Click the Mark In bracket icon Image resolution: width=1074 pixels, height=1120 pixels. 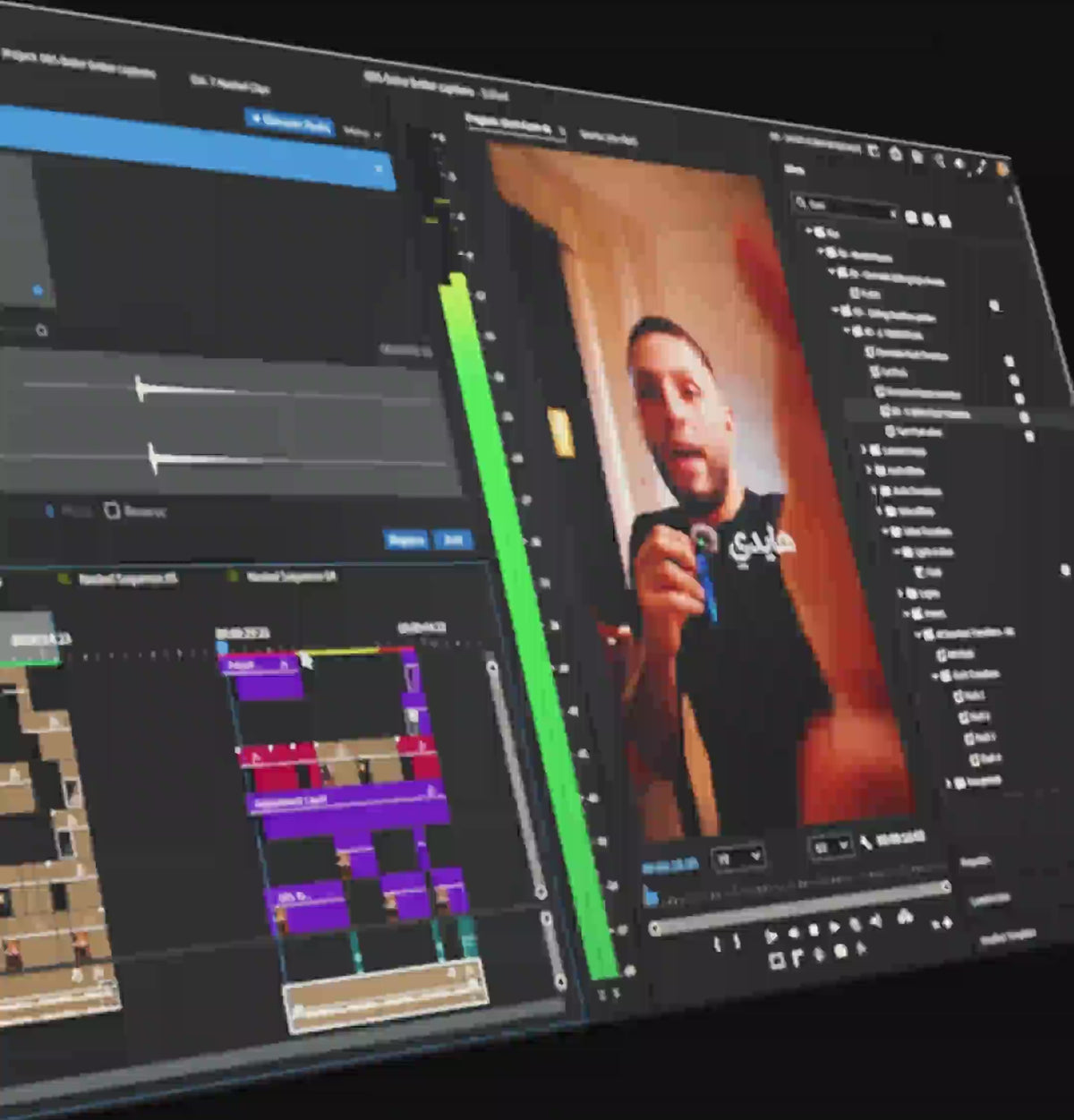(x=718, y=943)
